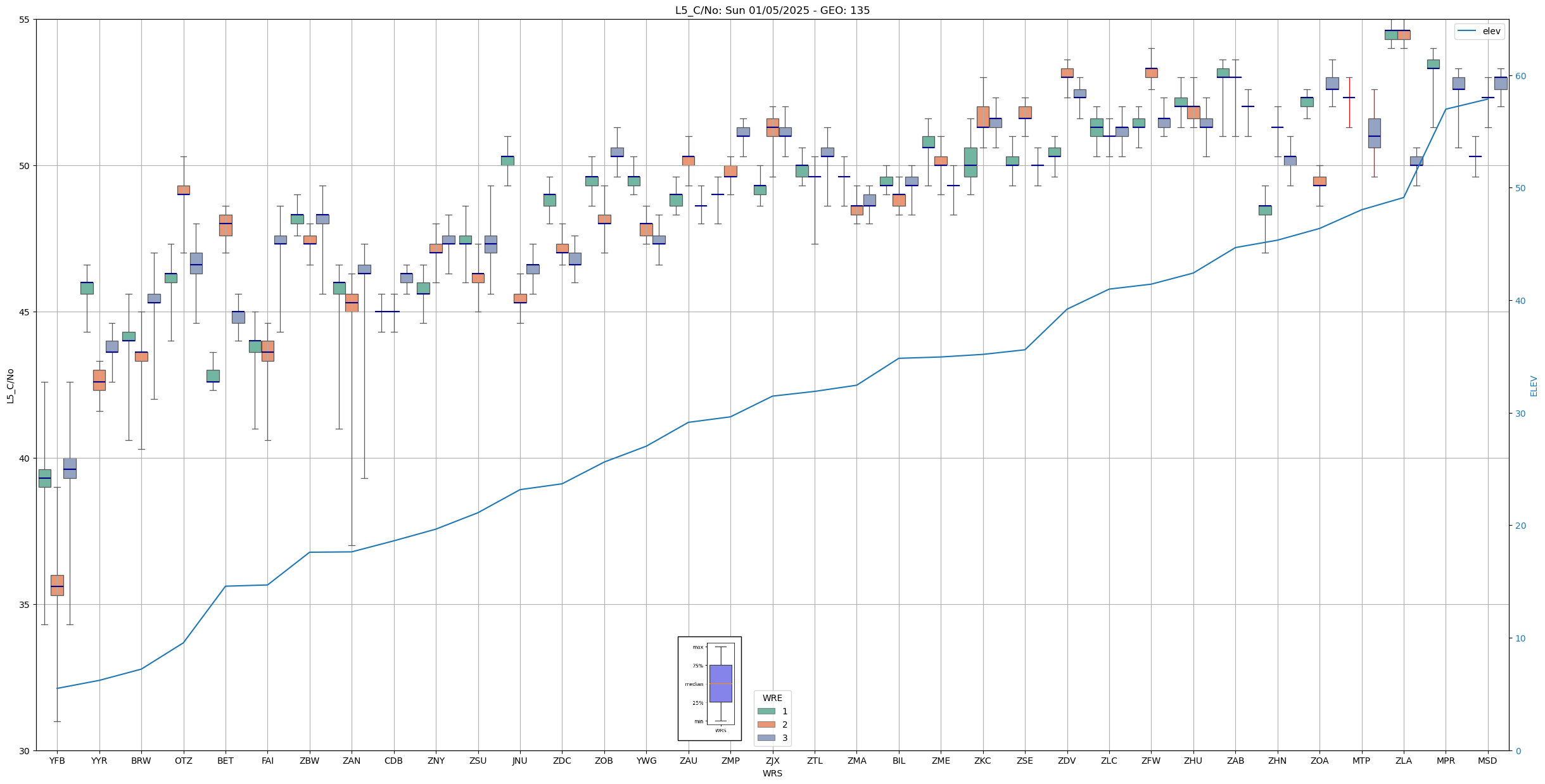
Task: Click the red whisker box at MTP
Action: coord(1374,133)
